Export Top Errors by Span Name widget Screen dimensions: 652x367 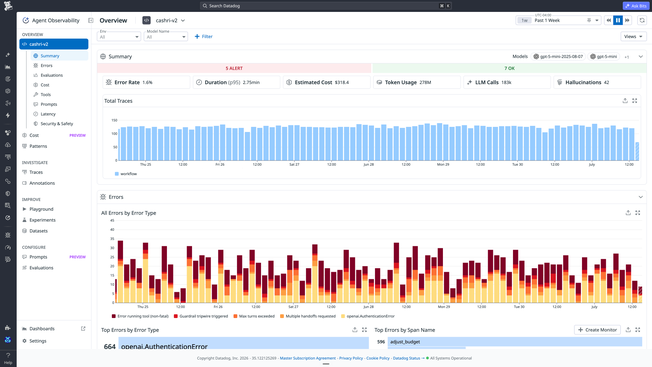click(x=628, y=330)
